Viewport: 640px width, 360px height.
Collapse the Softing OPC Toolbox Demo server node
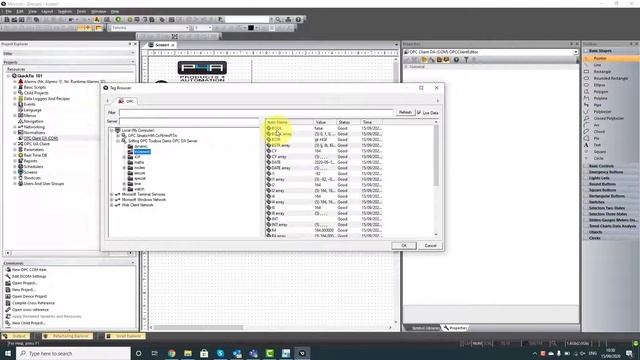click(118, 141)
